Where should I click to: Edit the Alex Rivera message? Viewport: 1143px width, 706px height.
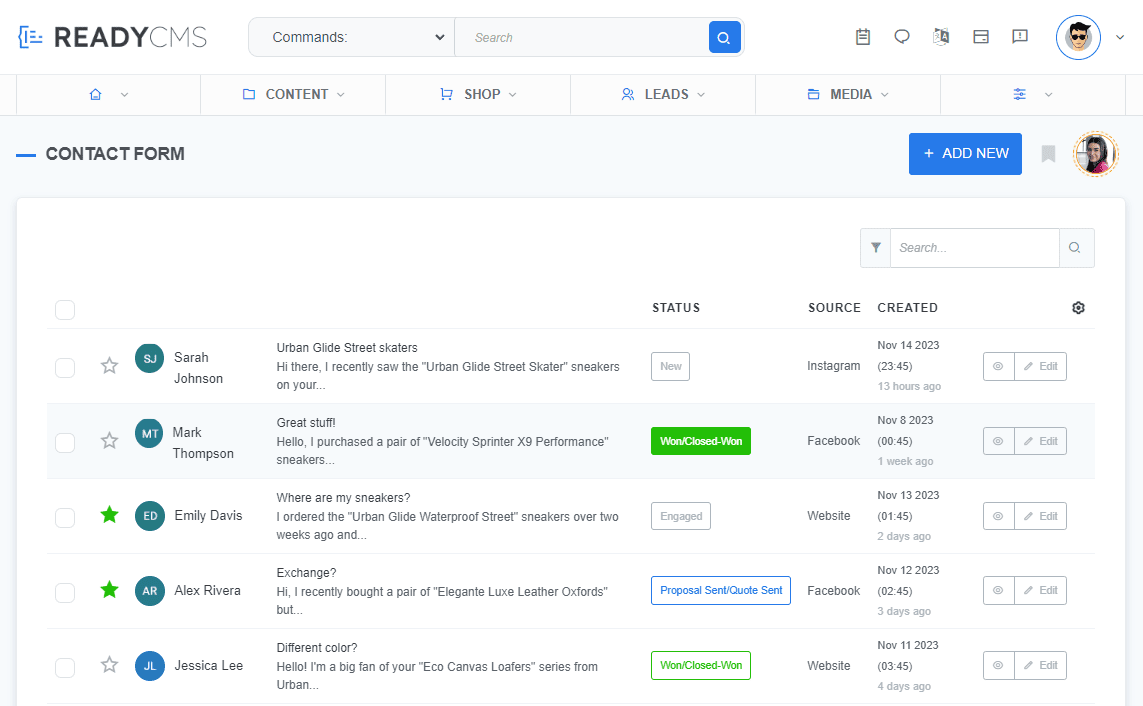pyautogui.click(x=1040, y=590)
